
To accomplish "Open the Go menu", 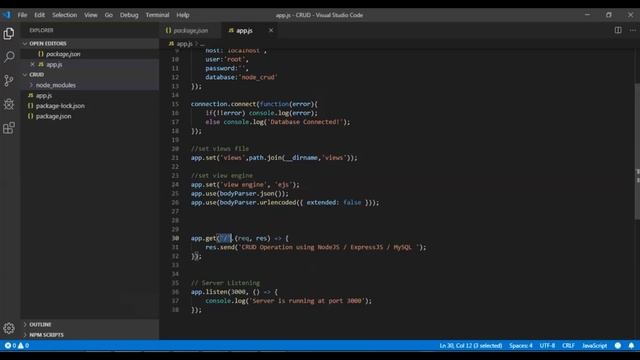I will pyautogui.click(x=109, y=15).
